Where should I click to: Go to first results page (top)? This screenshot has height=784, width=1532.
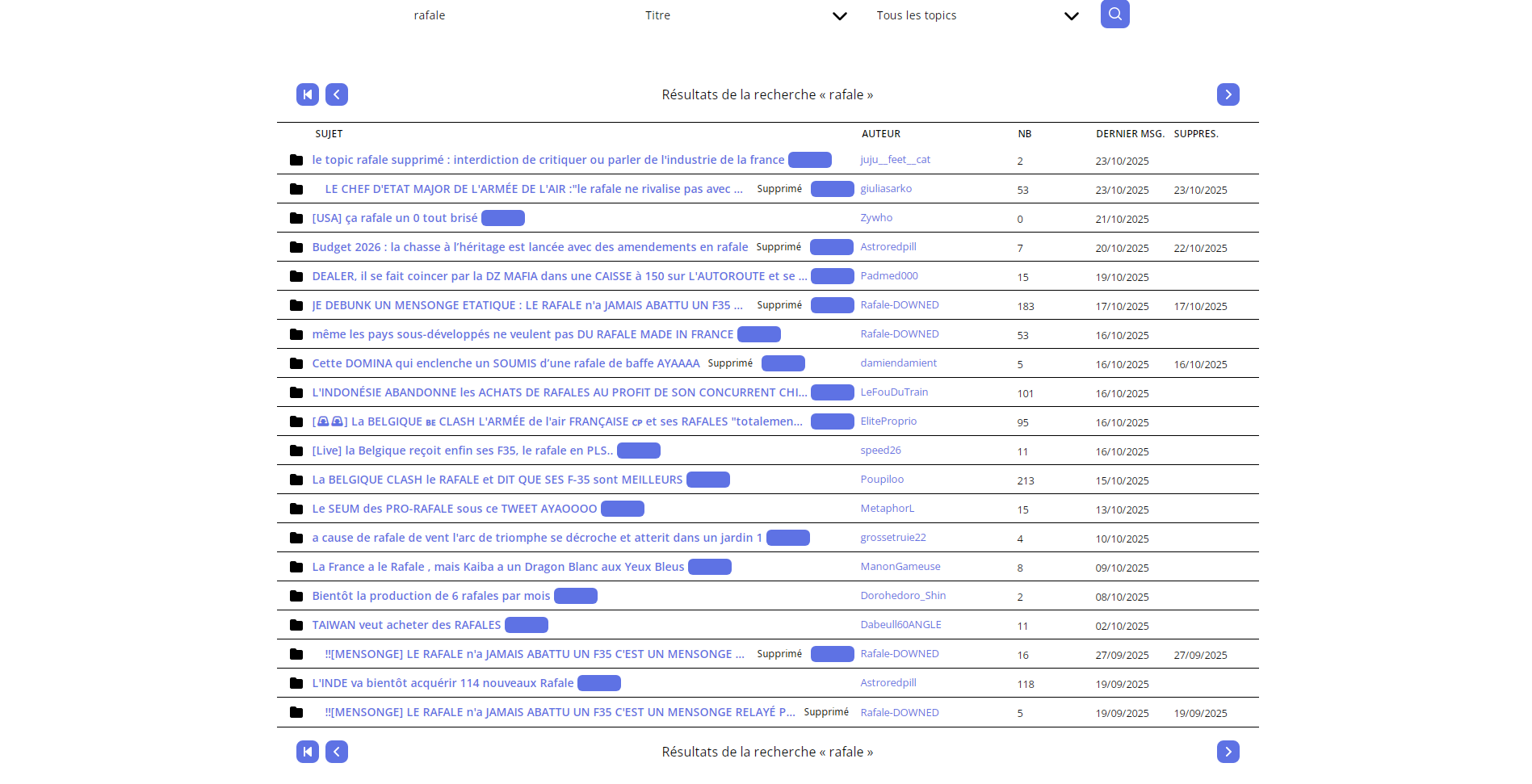tap(308, 94)
